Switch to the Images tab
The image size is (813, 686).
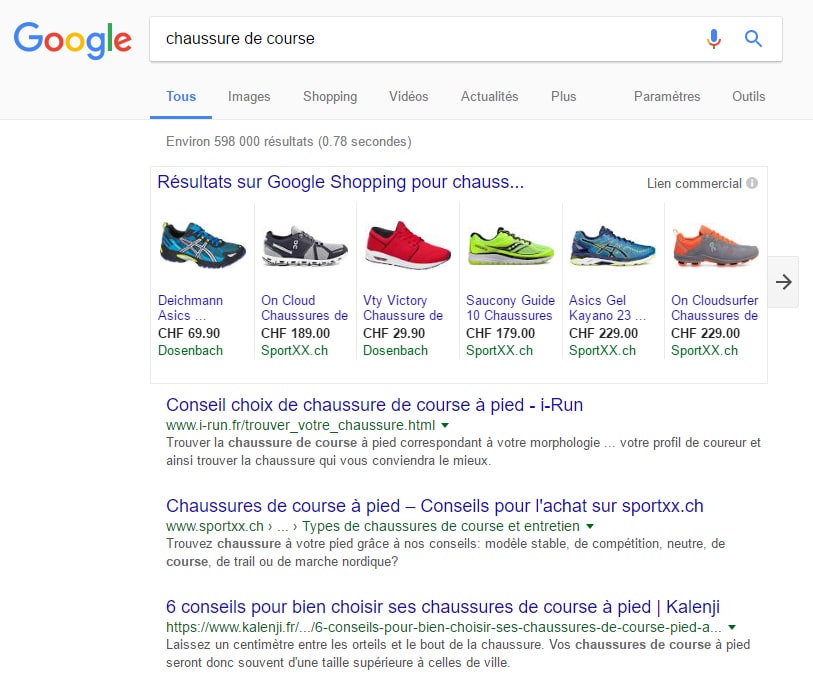click(249, 96)
